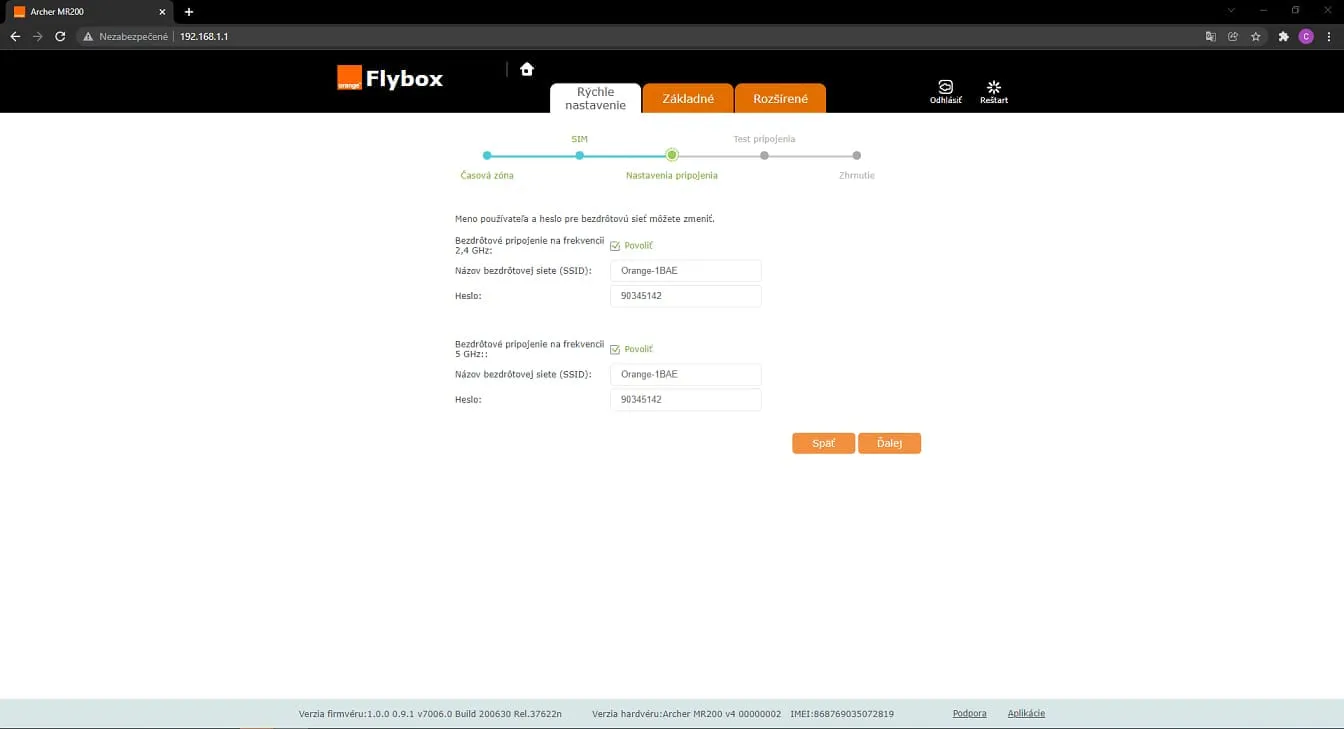The image size is (1344, 729).
Task: Click the Reštart restart icon
Action: 993,87
